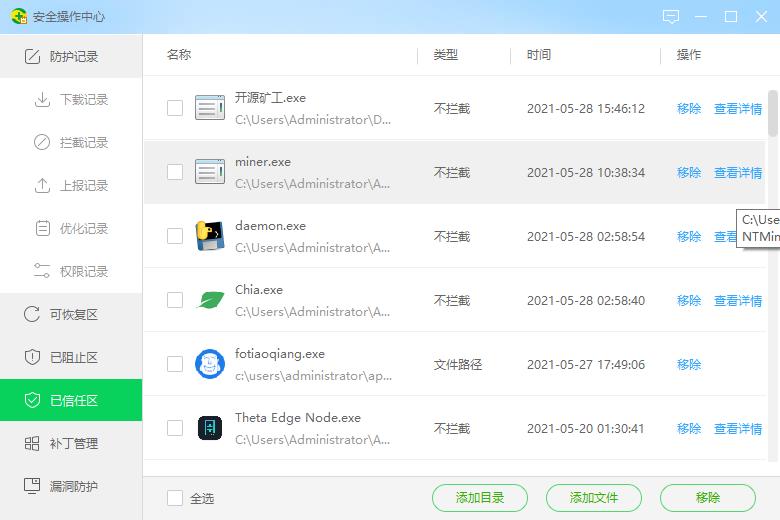Click the daemon.exe program icon
The height and width of the screenshot is (520, 780).
pyautogui.click(x=210, y=236)
